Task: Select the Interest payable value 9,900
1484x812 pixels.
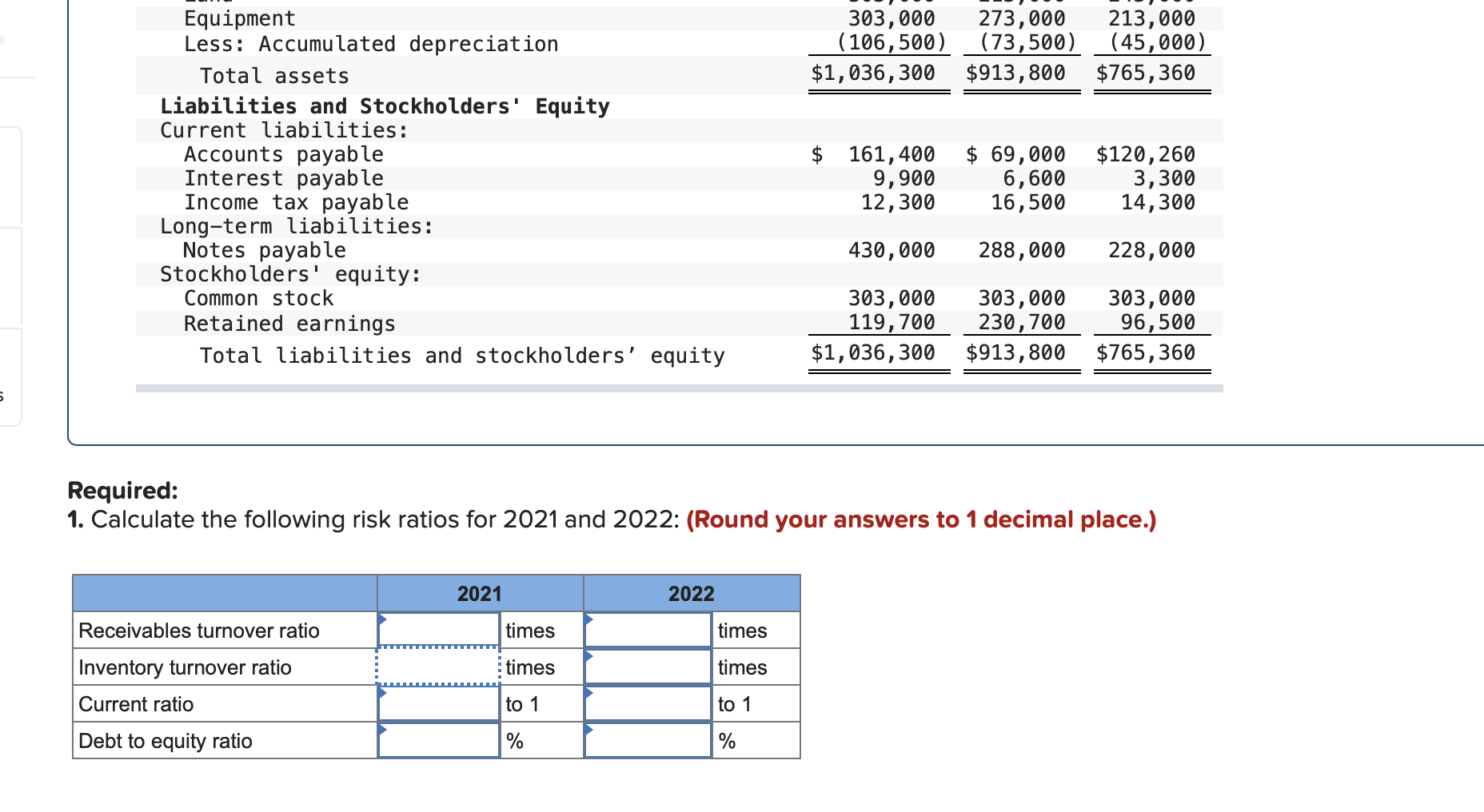Action: (x=904, y=178)
